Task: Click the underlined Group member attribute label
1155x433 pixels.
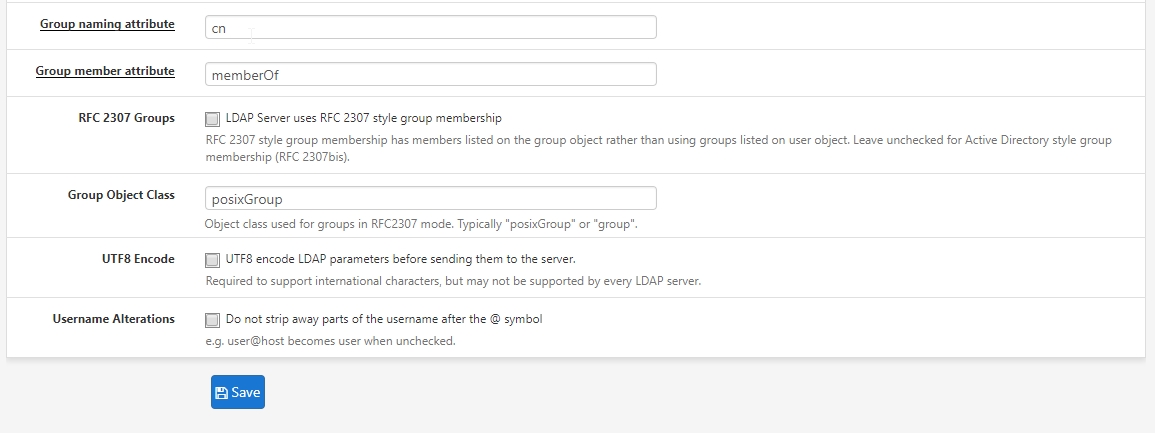Action: pyautogui.click(x=105, y=71)
